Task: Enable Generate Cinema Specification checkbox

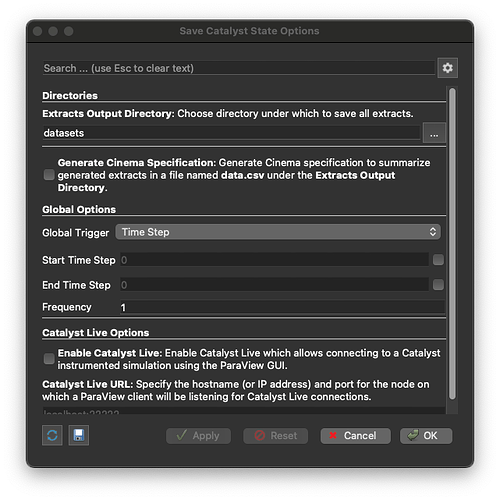Action: (49, 175)
